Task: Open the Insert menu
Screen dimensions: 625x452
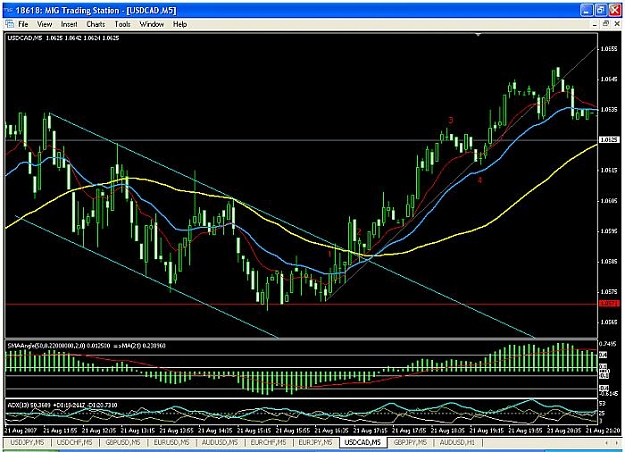Action: tap(69, 24)
